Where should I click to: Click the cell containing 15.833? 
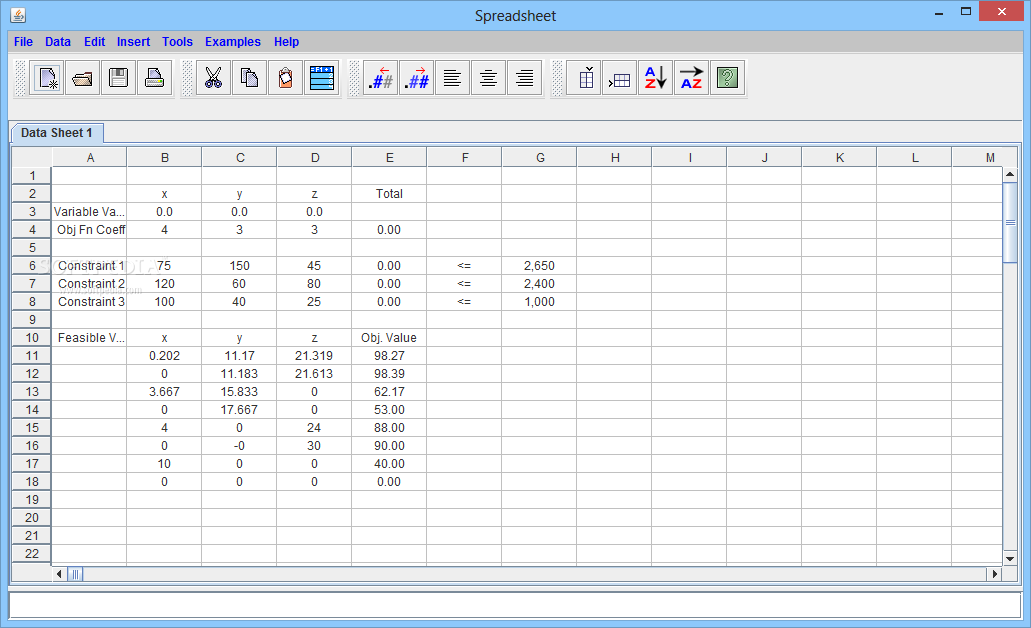tap(239, 392)
